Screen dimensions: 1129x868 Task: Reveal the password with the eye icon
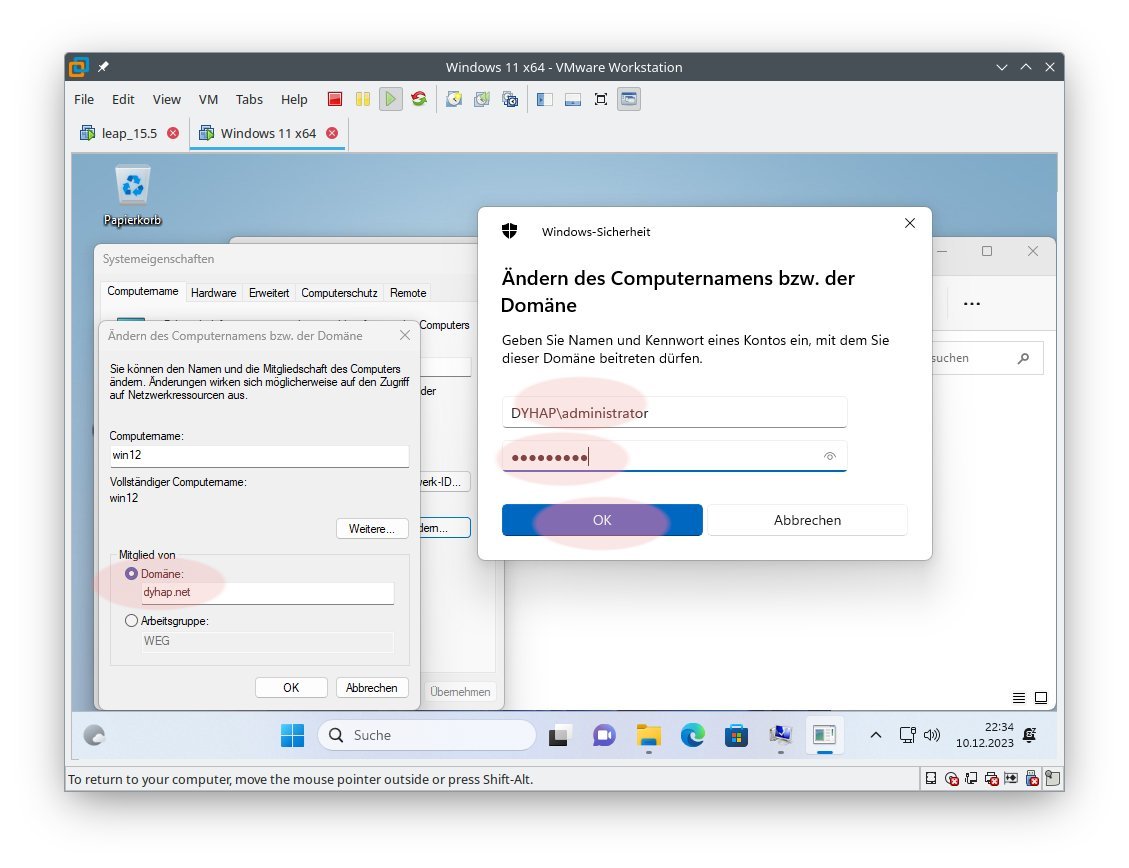coord(829,457)
